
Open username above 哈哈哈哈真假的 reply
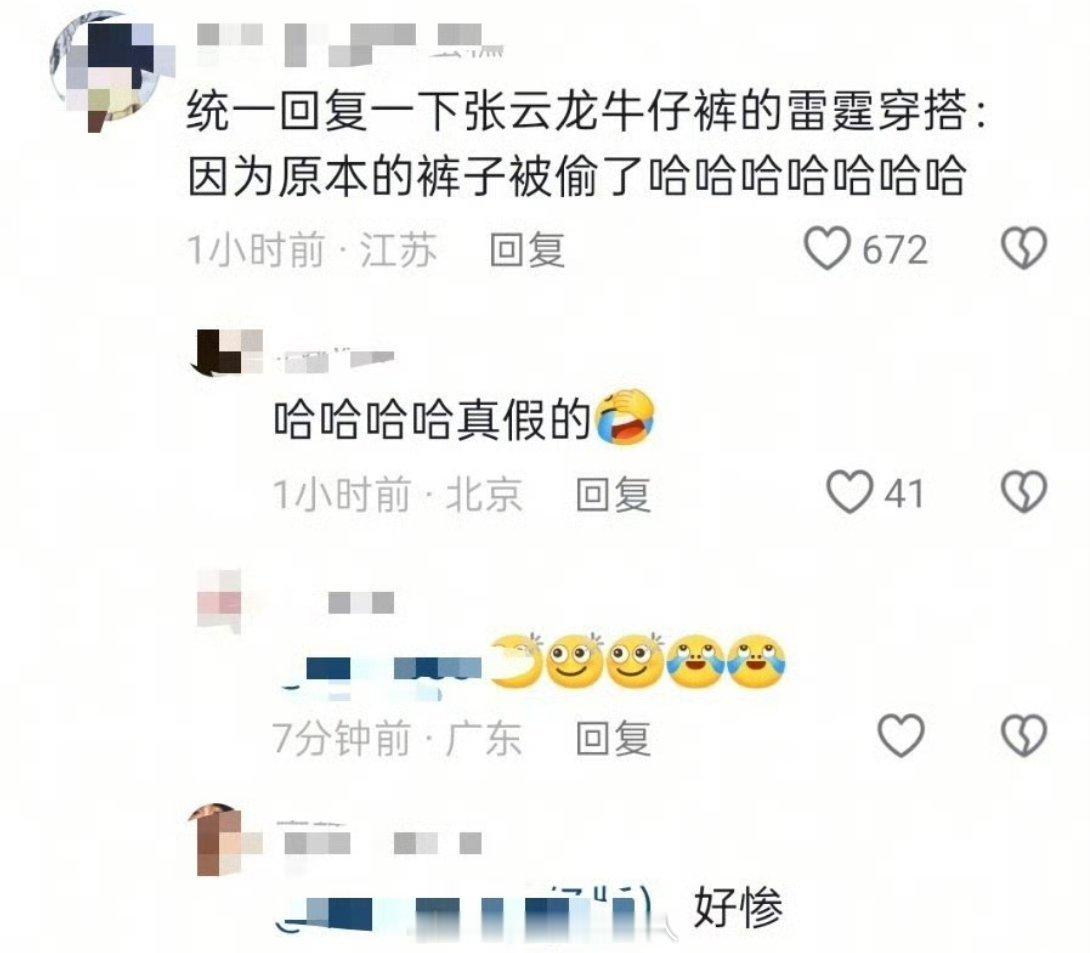click(x=336, y=359)
